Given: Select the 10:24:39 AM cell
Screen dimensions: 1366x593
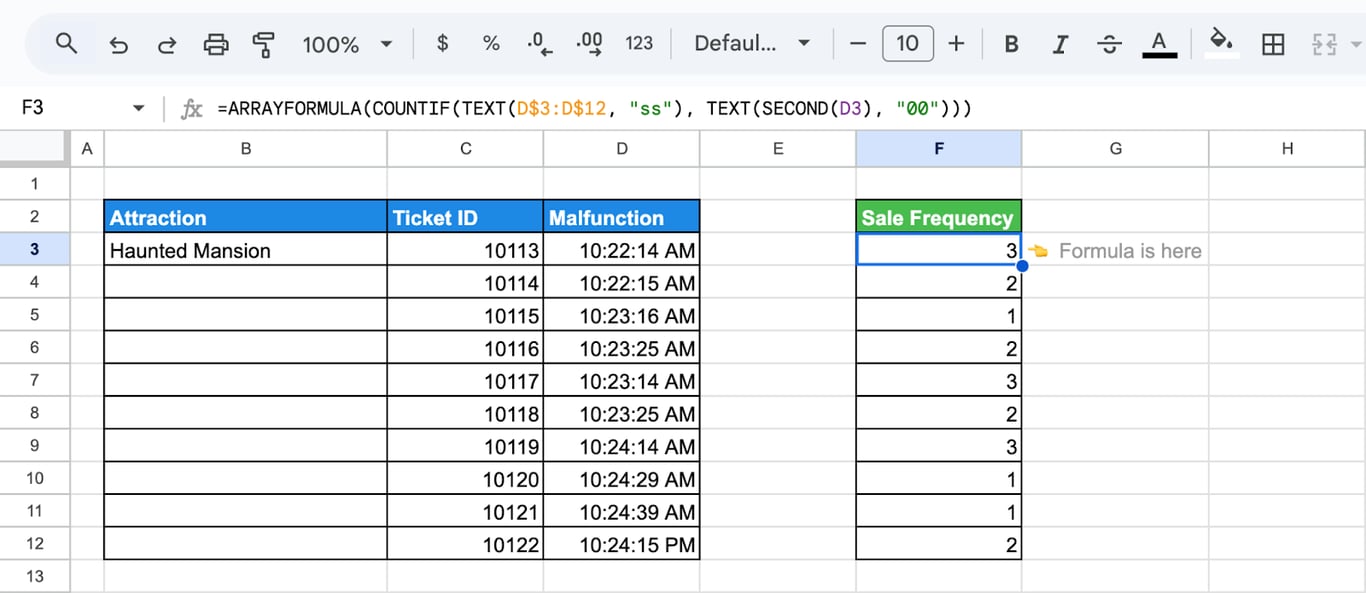Looking at the screenshot, I should (622, 512).
